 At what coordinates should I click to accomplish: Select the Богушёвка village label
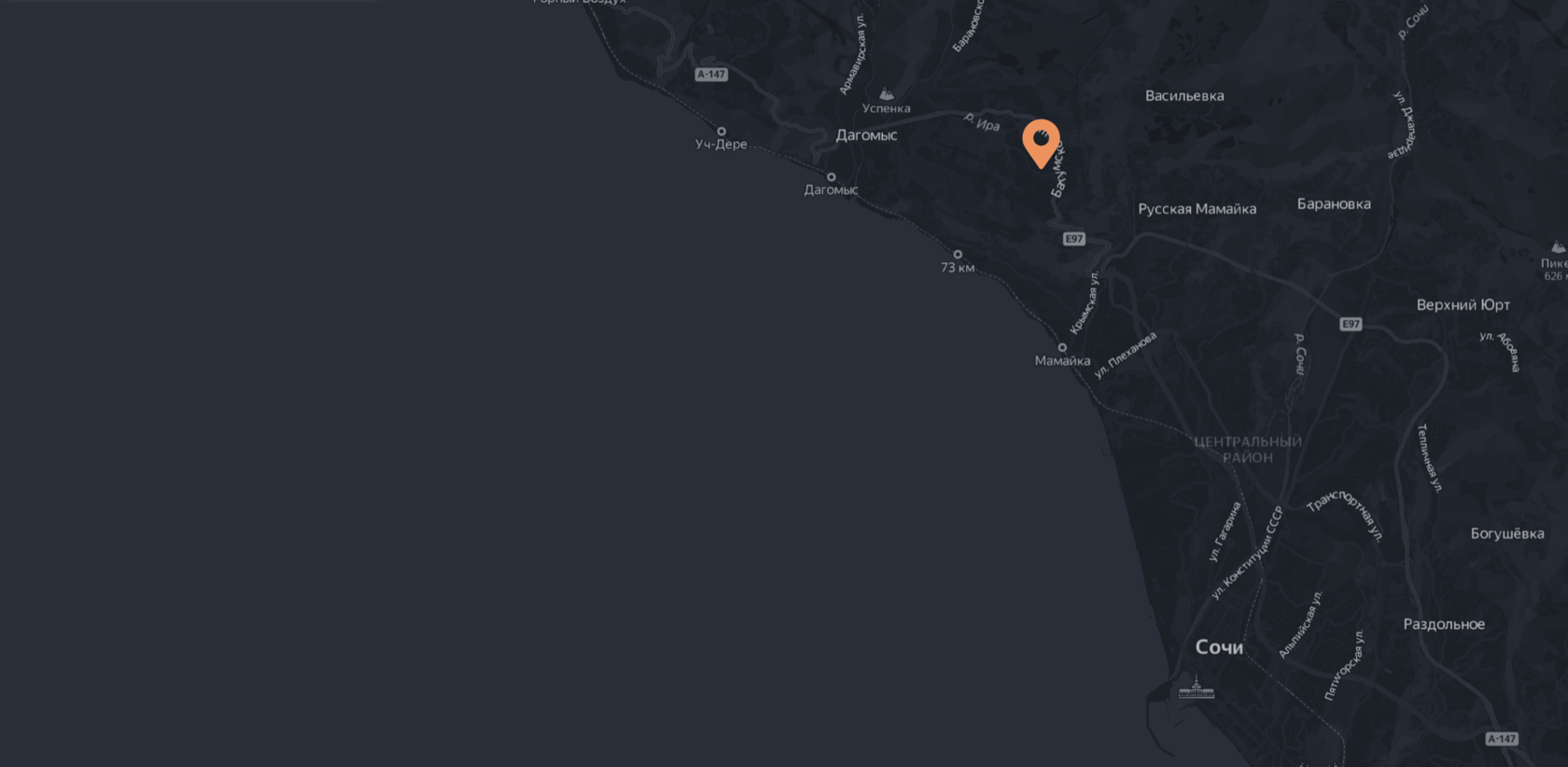click(x=1507, y=534)
